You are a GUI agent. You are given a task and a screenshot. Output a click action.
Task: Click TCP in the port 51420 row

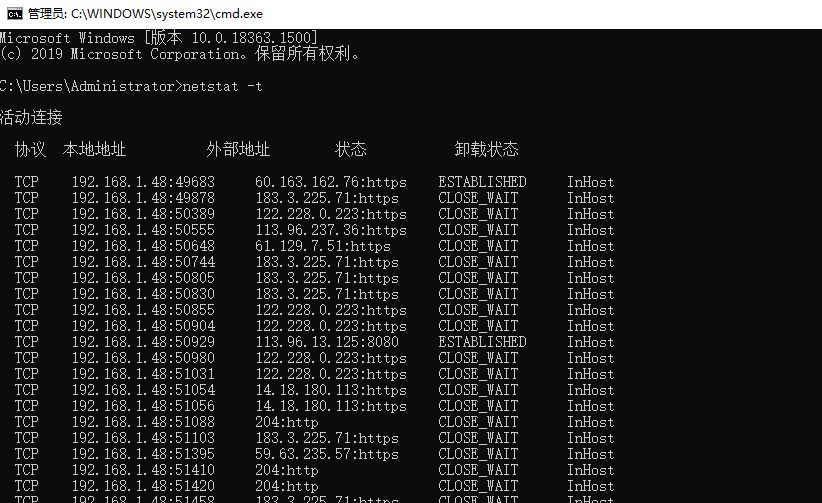coord(26,486)
